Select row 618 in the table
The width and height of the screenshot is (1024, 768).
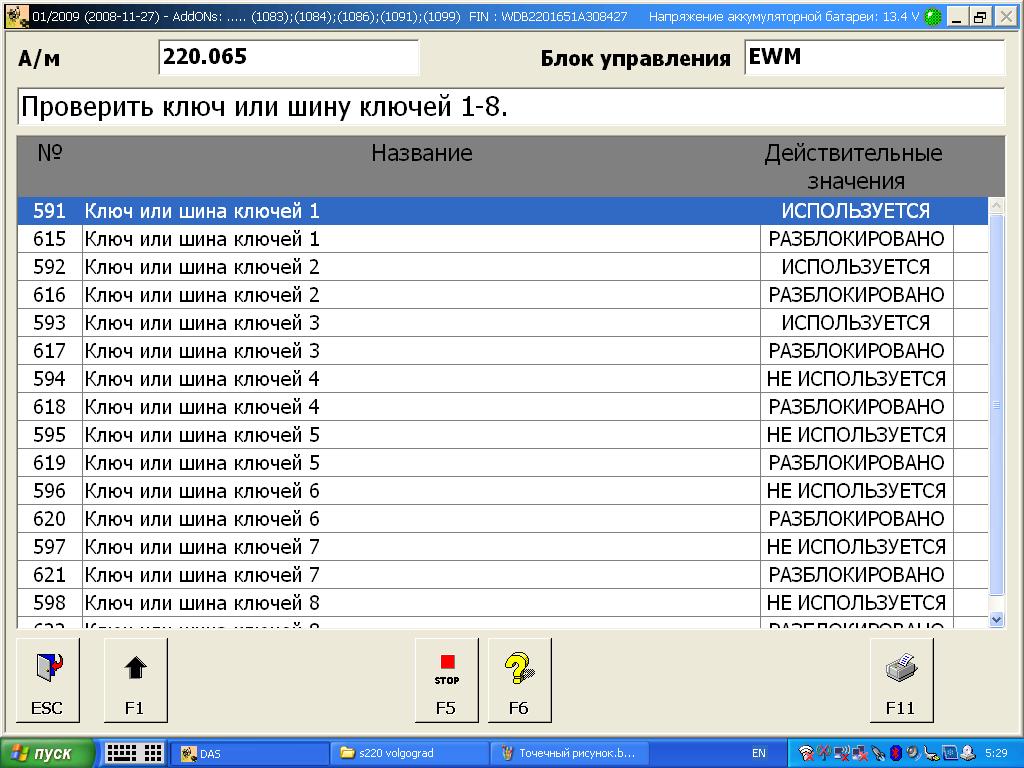click(x=503, y=407)
